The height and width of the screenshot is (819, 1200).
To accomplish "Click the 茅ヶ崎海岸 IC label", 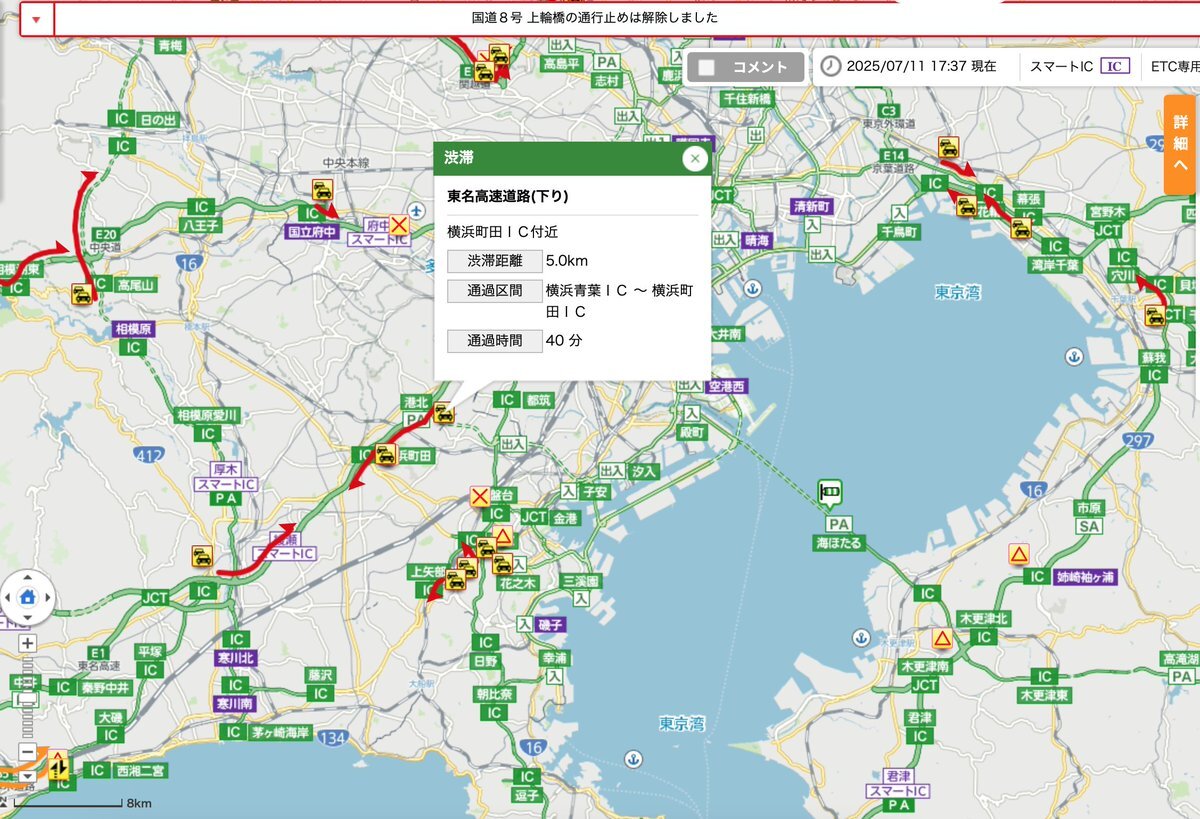I will (282, 732).
